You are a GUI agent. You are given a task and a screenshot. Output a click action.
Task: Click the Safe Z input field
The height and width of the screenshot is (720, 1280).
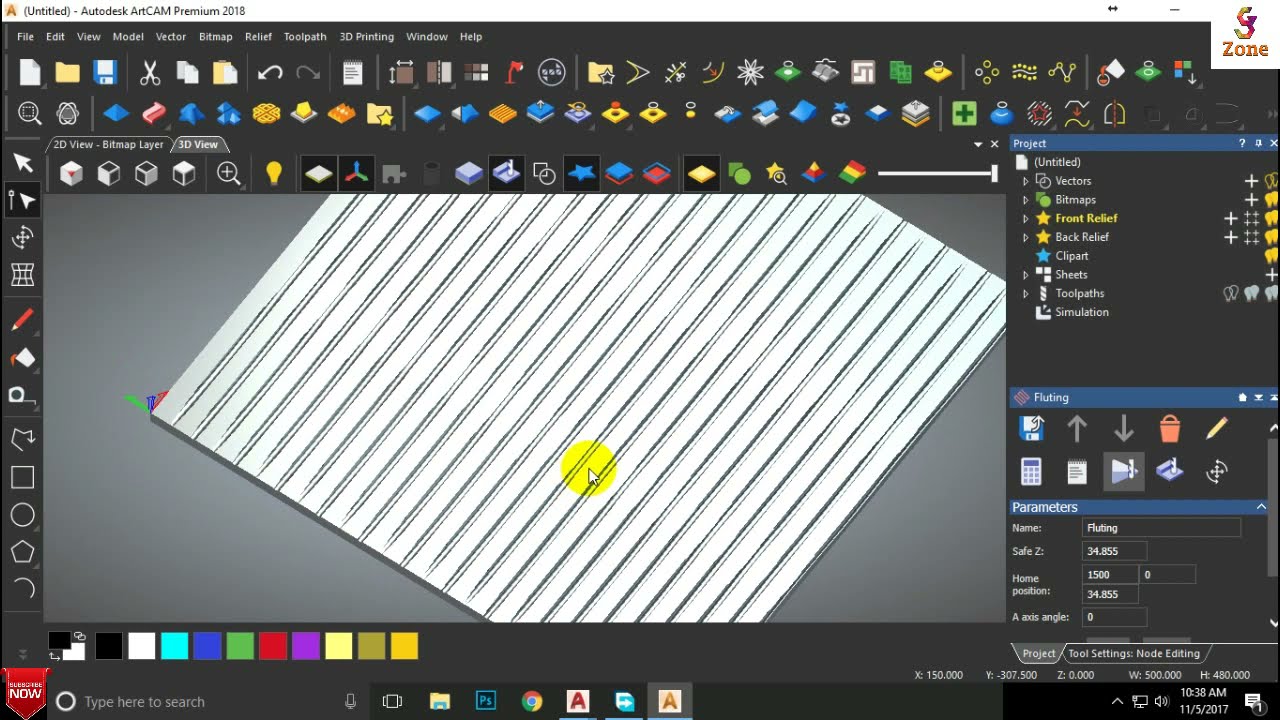click(1114, 551)
